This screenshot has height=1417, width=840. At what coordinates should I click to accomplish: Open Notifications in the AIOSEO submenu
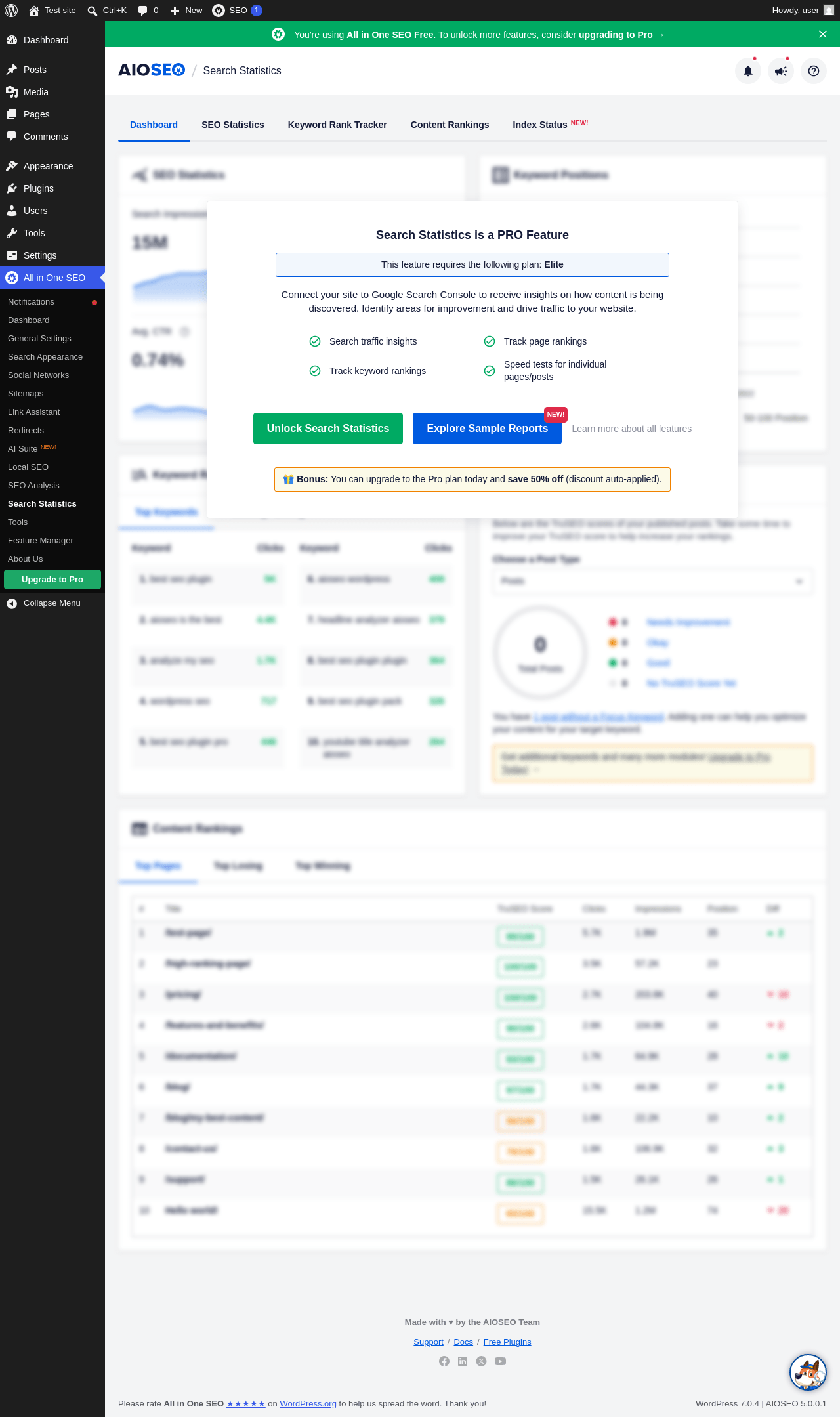pyautogui.click(x=52, y=302)
